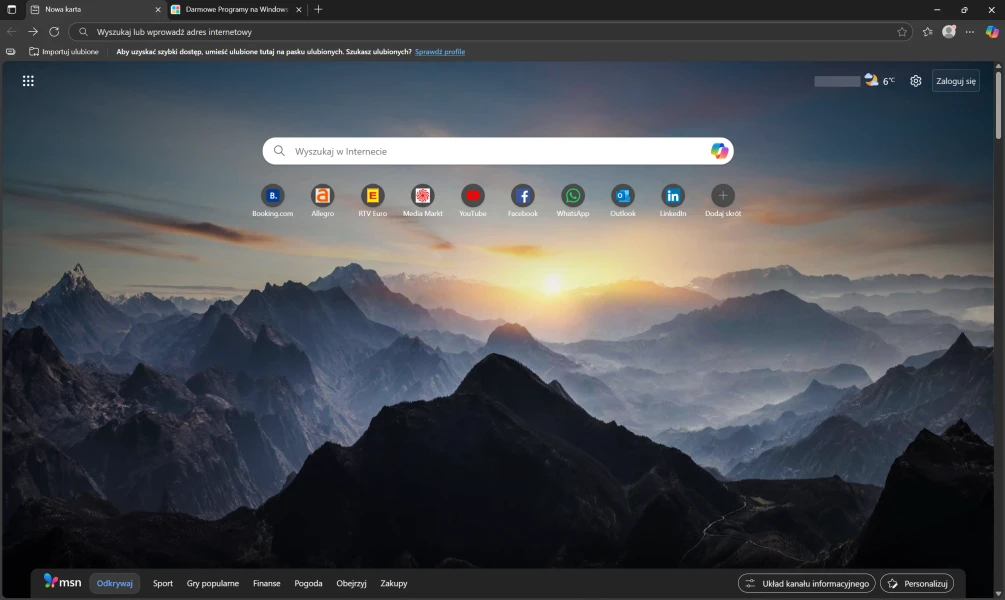Open the Copilot icon in search box
Screen dimensions: 1005x600
point(719,151)
